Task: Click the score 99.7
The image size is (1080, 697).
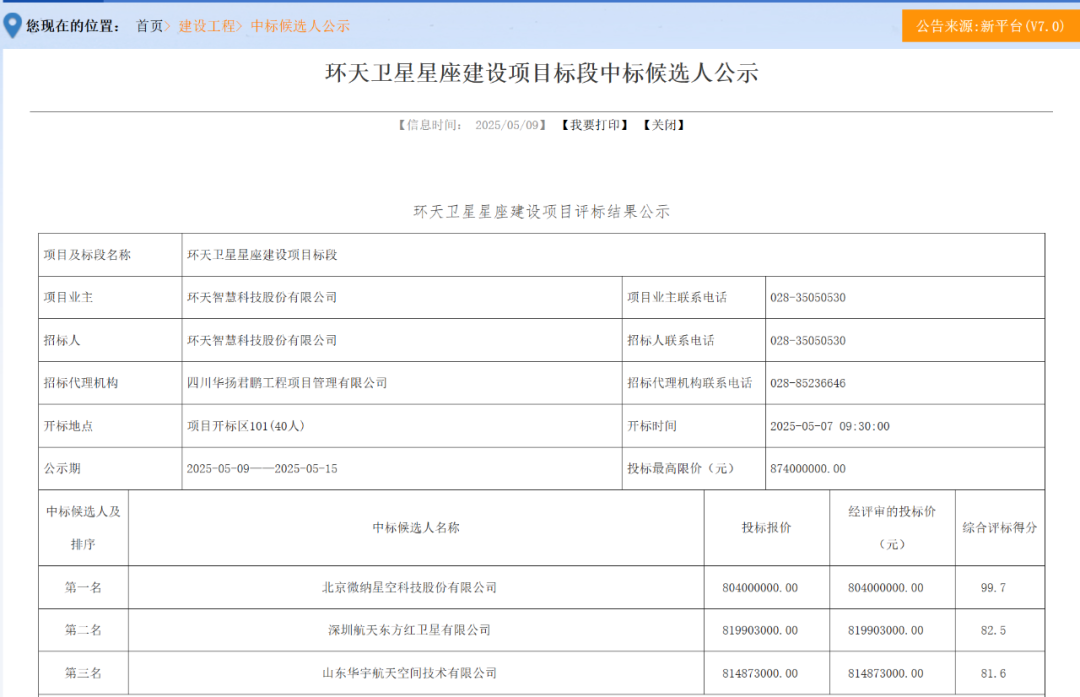Action: coord(993,587)
